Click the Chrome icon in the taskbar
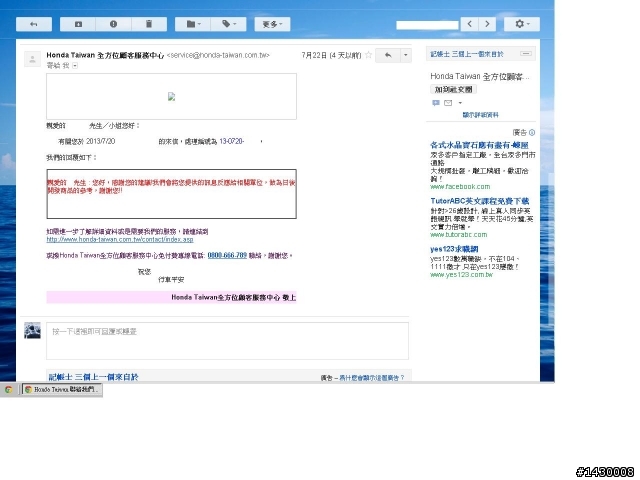 (8, 390)
